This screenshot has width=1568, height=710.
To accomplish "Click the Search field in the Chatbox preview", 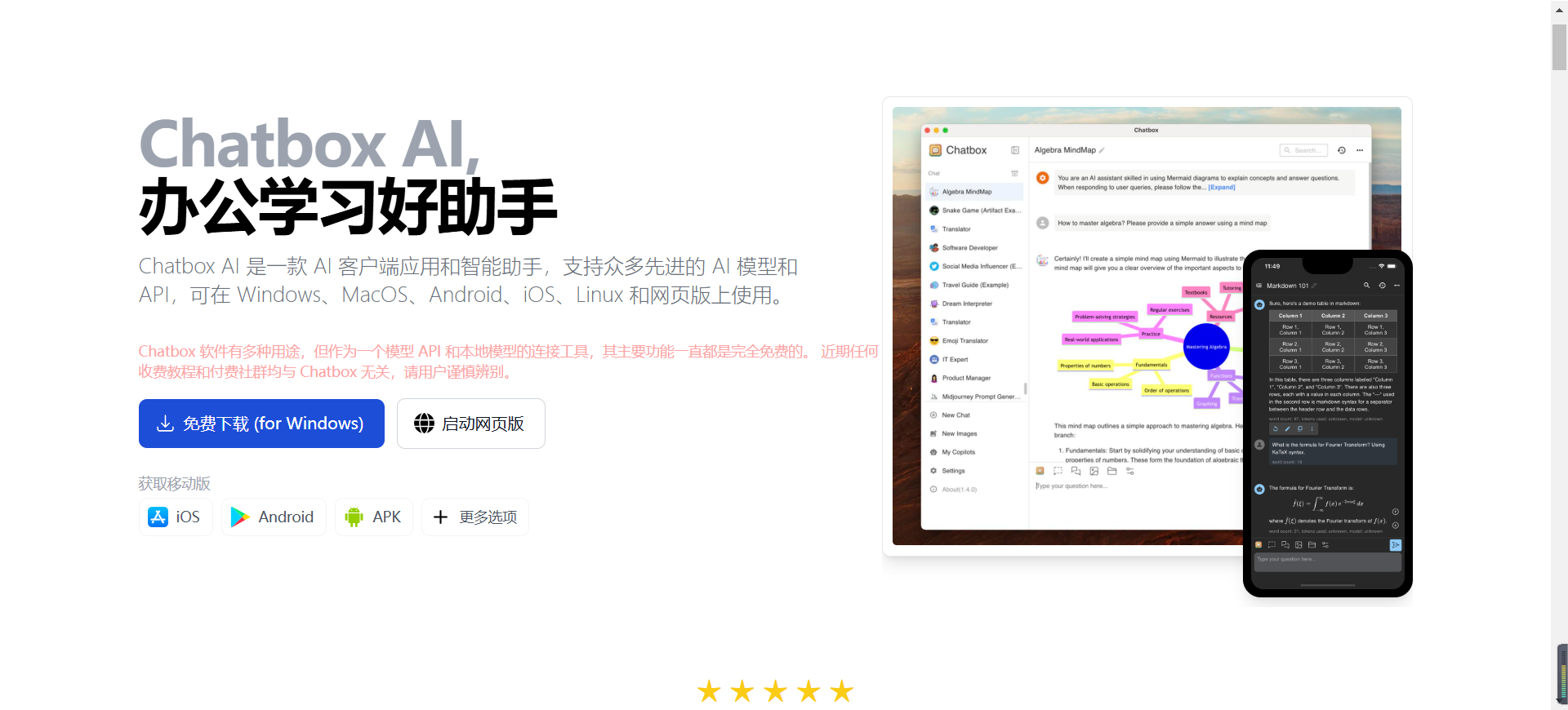I will tap(1303, 150).
